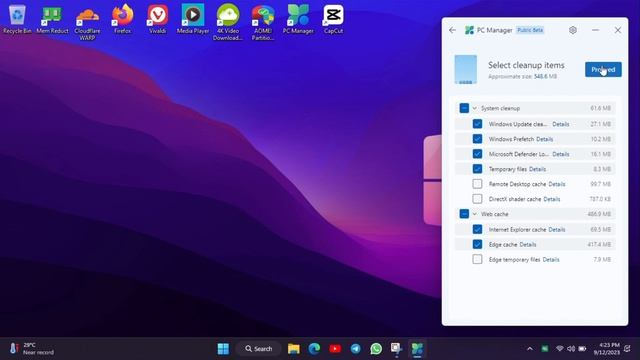Open YouTube from the taskbar
Image resolution: width=640 pixels, height=360 pixels.
[x=335, y=349]
